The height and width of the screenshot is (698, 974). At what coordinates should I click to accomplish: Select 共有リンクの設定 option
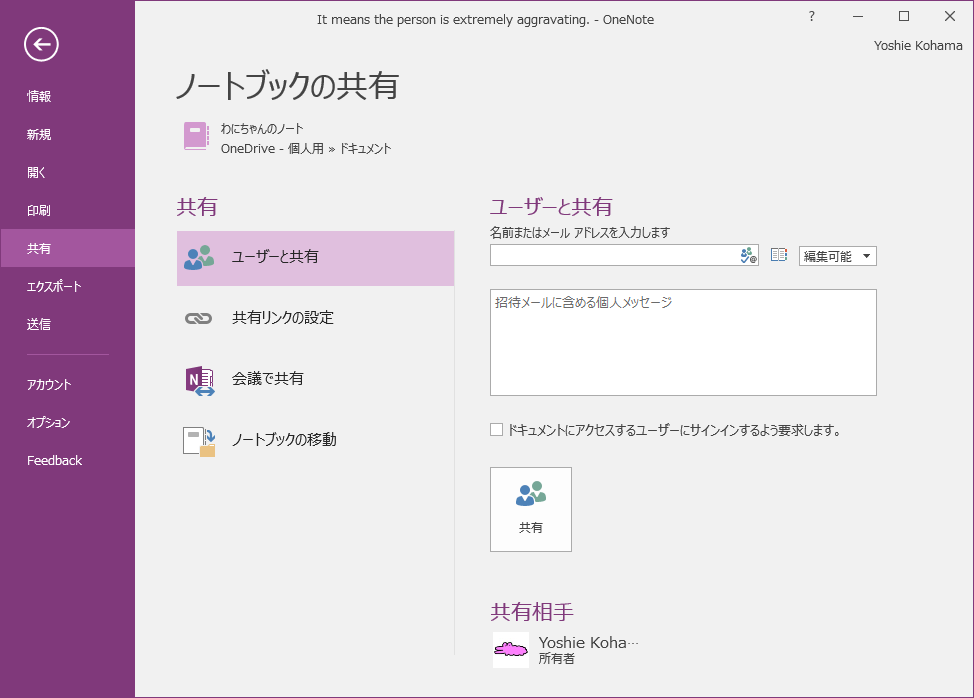316,318
